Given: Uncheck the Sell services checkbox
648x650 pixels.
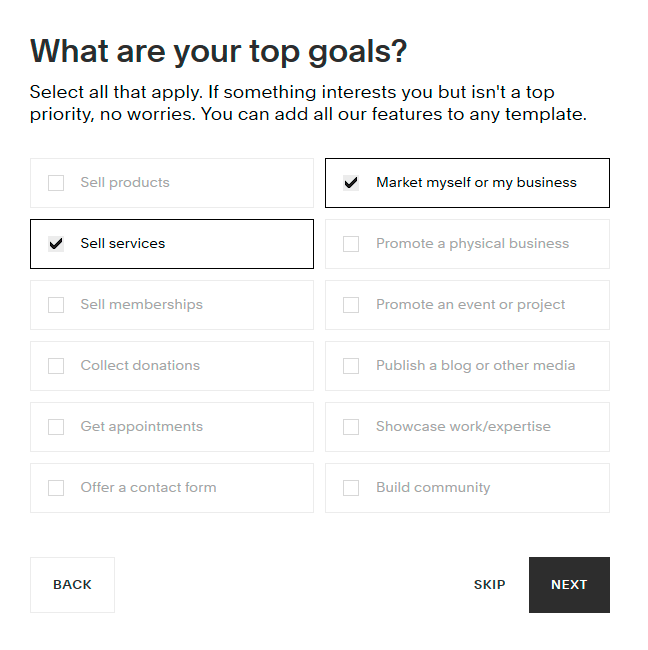Looking at the screenshot, I should pos(56,244).
